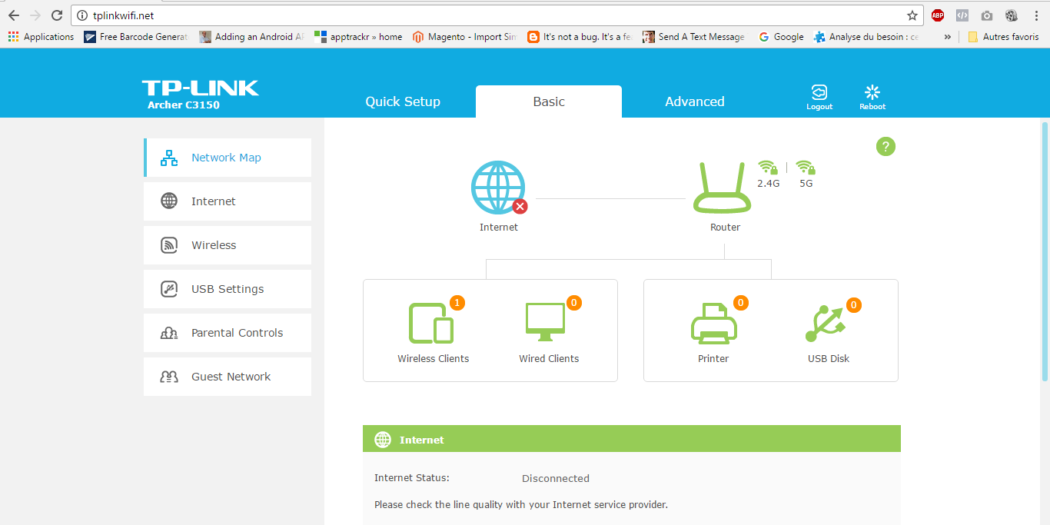Screen dimensions: 1050x525
Task: Click the green help question mark icon
Action: click(x=885, y=147)
